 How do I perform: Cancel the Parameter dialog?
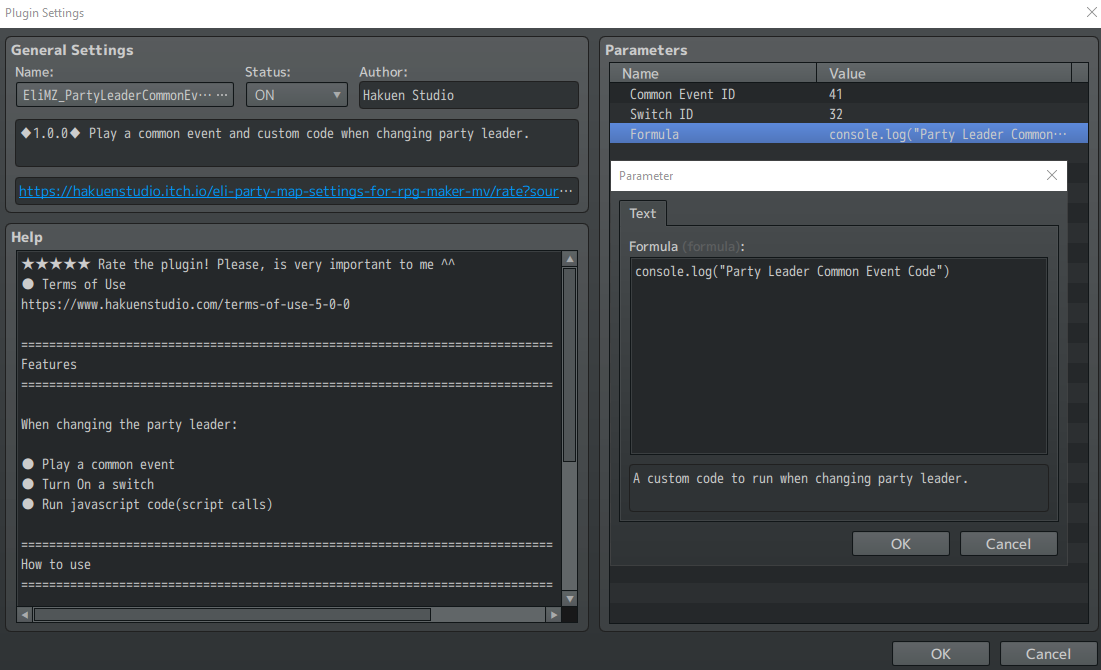click(x=1008, y=544)
